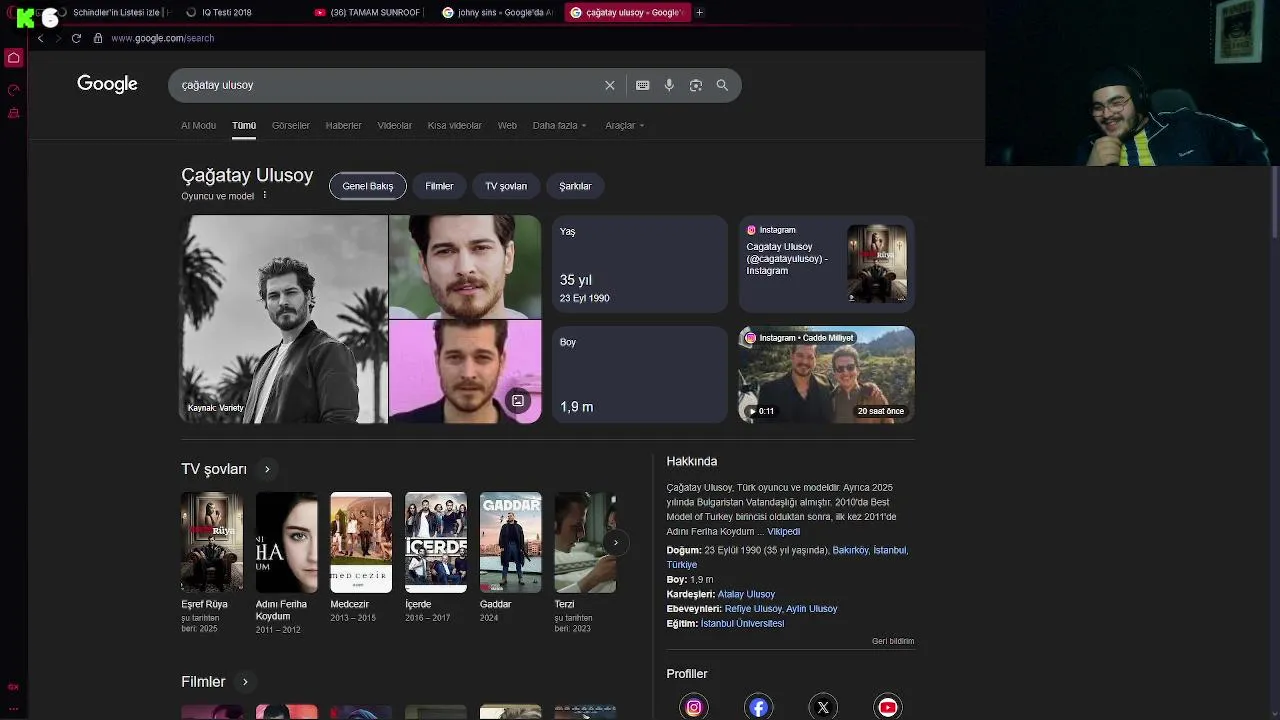Switch to the AI Modu tab
This screenshot has height=720, width=1280.
coord(198,125)
